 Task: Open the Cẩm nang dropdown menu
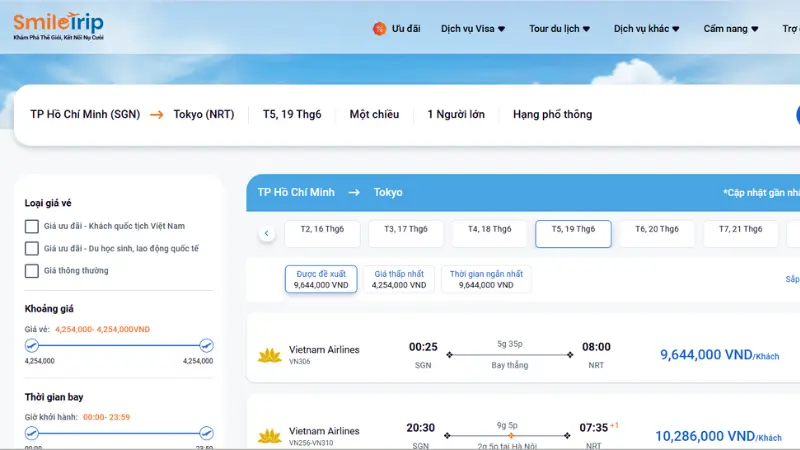point(731,29)
